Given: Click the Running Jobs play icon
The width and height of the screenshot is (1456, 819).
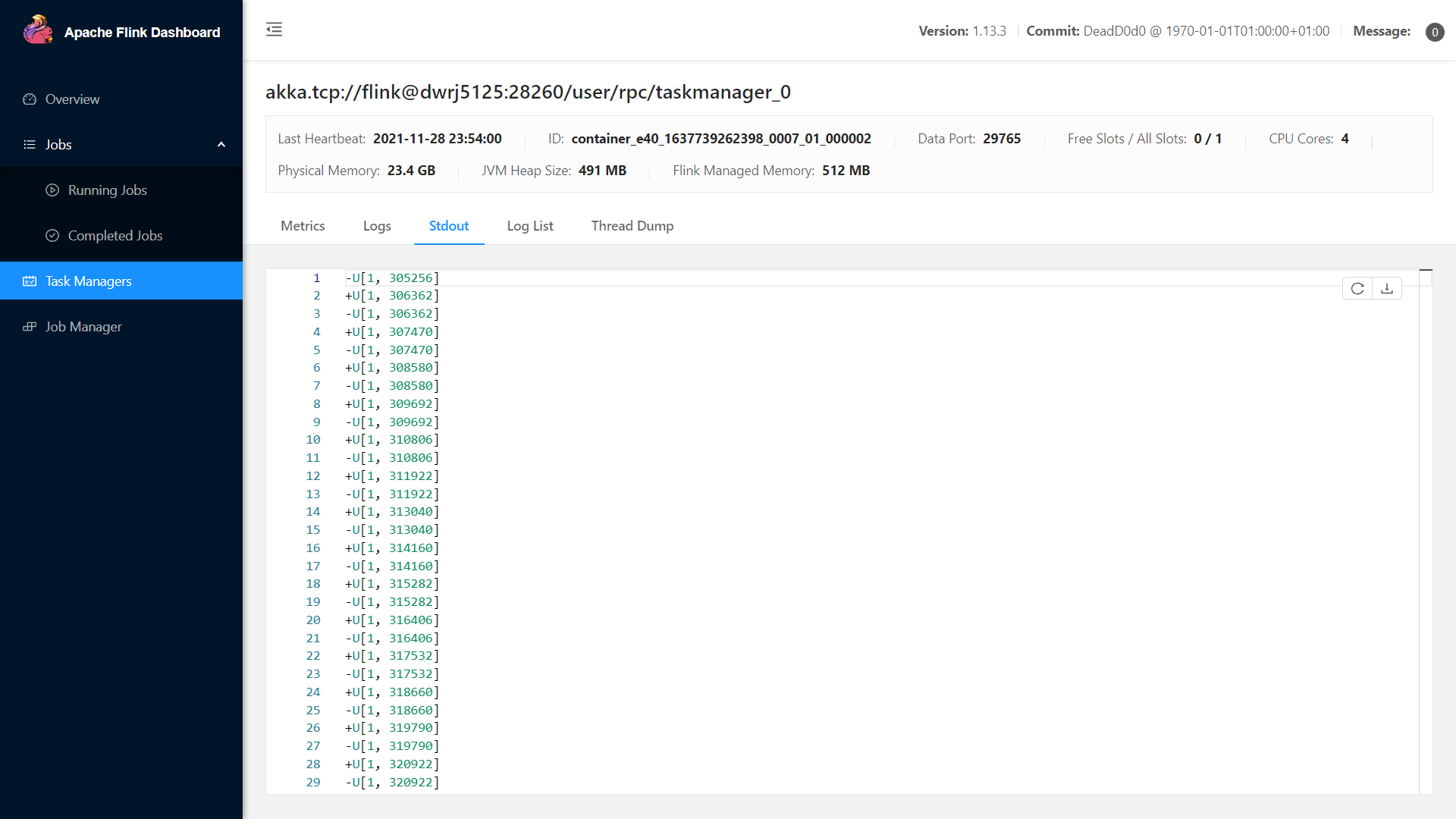Looking at the screenshot, I should (52, 190).
